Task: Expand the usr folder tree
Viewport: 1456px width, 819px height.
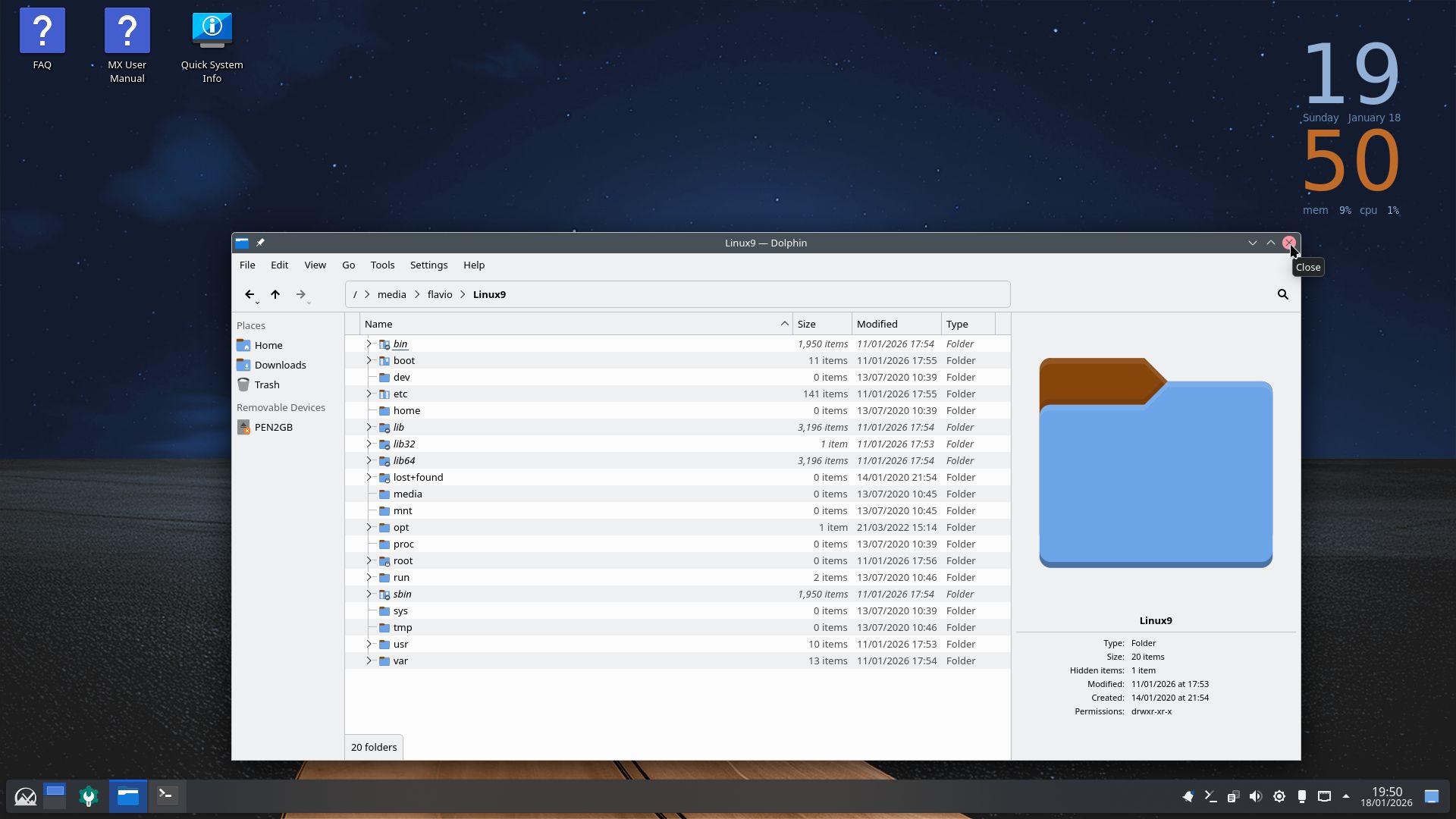Action: tap(369, 644)
